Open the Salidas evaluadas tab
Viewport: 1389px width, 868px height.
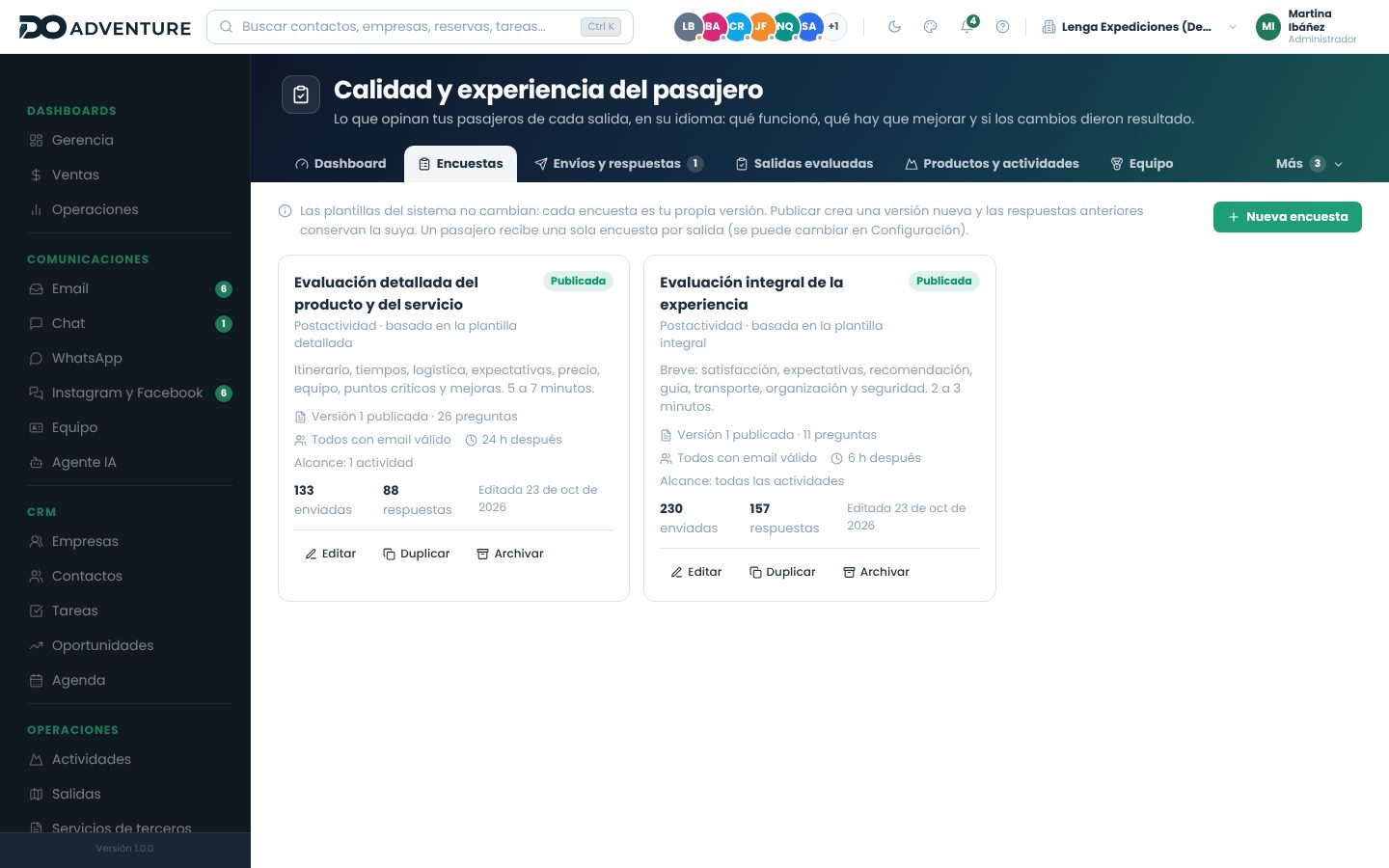(804, 164)
